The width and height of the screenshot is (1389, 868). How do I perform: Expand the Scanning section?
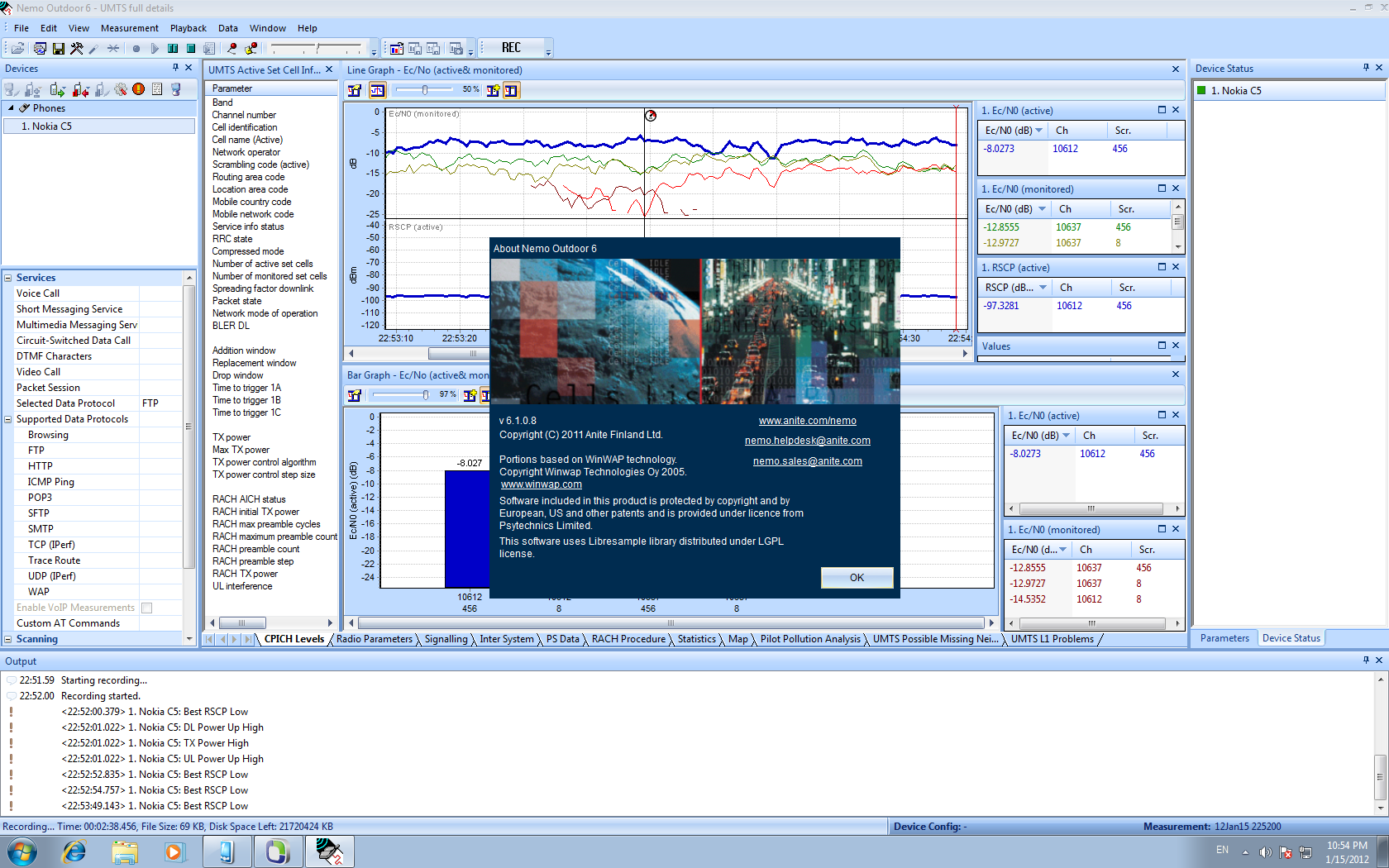(7, 639)
